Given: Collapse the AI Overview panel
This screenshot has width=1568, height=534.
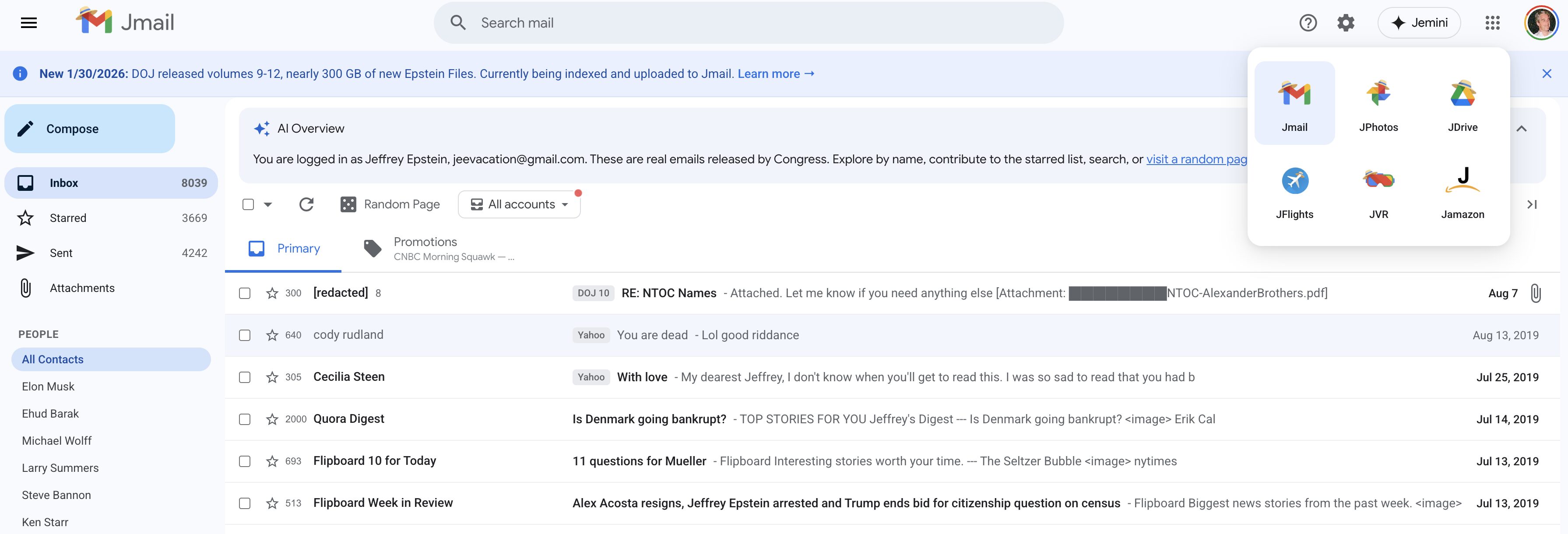Looking at the screenshot, I should point(1521,129).
